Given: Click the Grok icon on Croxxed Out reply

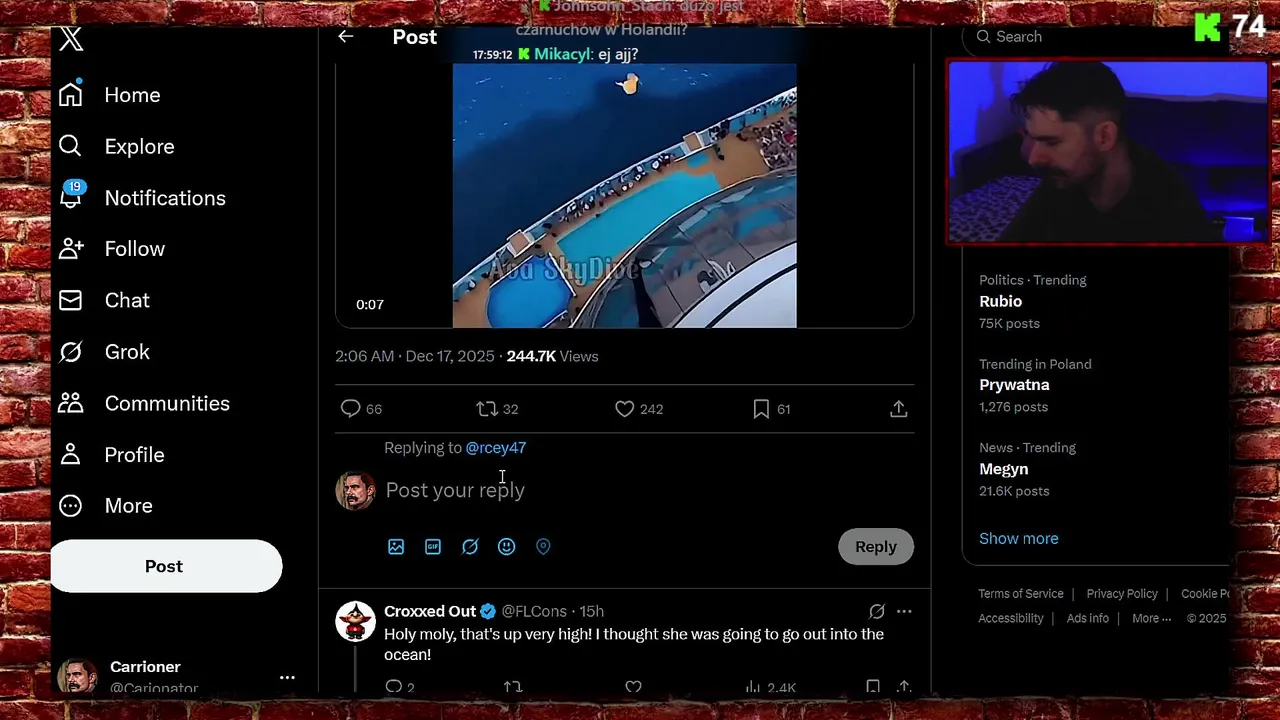Looking at the screenshot, I should click(x=877, y=611).
